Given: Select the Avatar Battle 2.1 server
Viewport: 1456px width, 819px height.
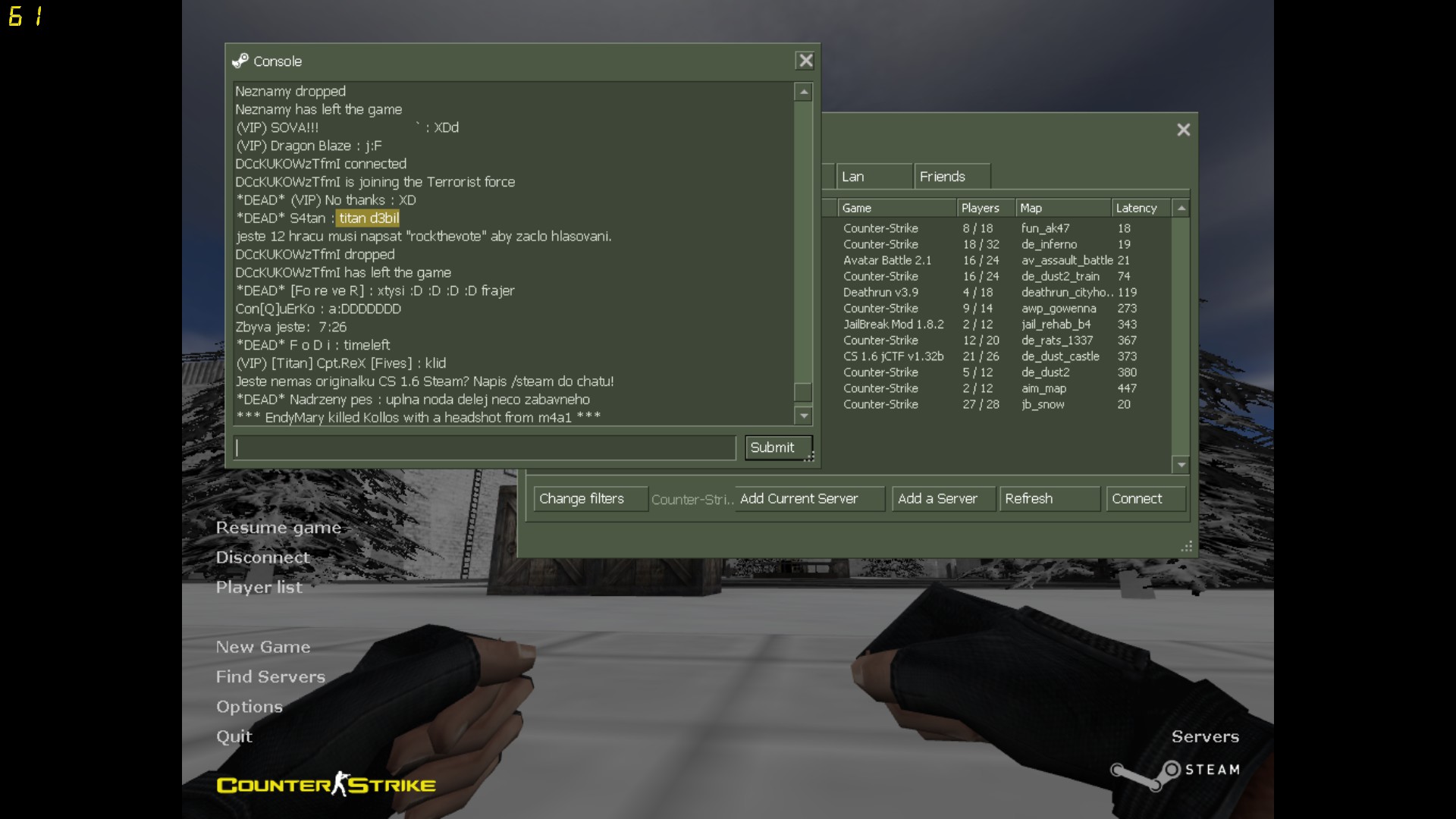Looking at the screenshot, I should click(x=996, y=260).
